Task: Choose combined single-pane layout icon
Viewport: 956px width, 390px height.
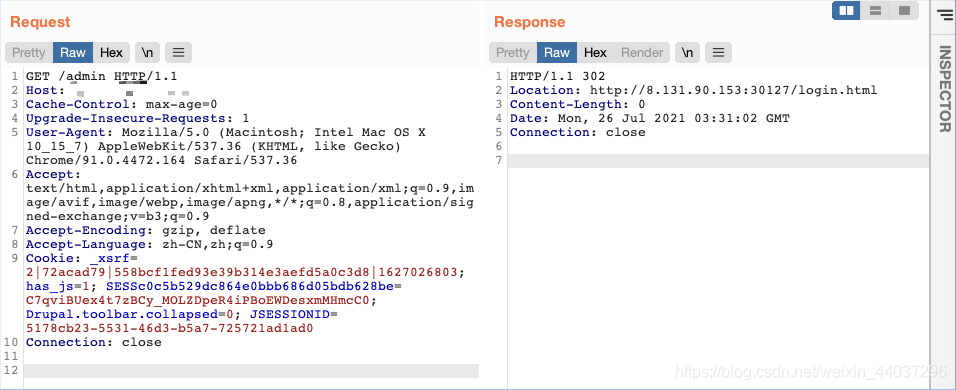Action: [x=904, y=10]
